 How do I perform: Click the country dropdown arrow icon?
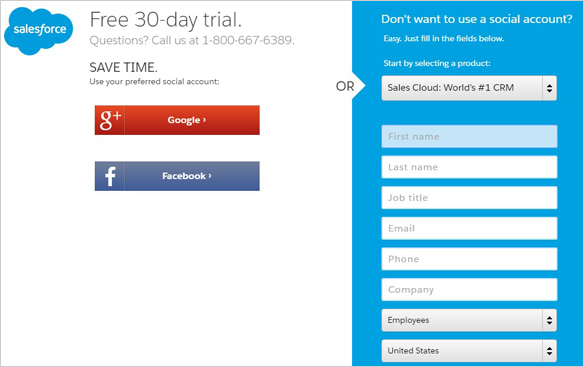coord(549,351)
